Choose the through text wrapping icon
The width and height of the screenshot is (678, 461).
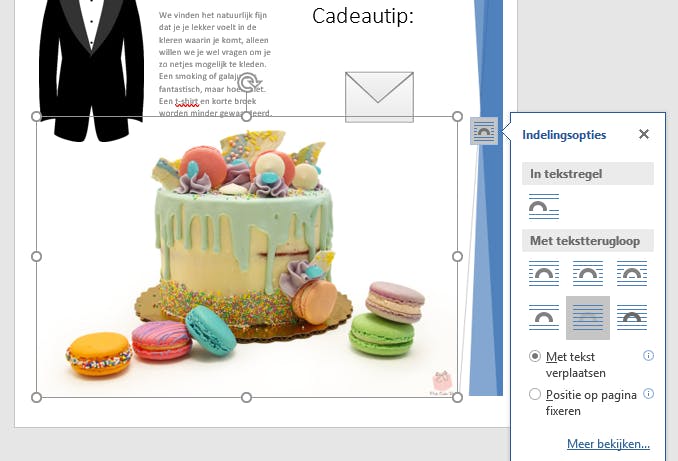pyautogui.click(x=632, y=273)
